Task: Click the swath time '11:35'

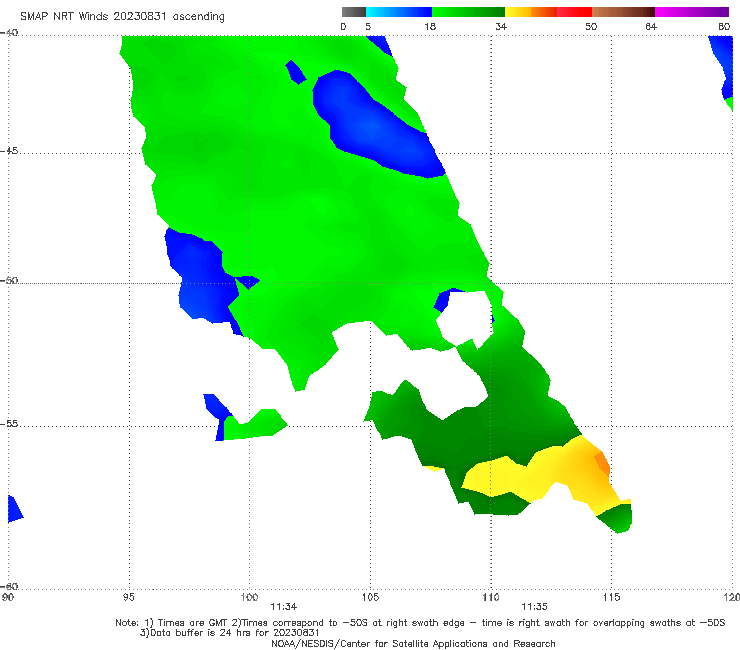Action: pos(534,607)
